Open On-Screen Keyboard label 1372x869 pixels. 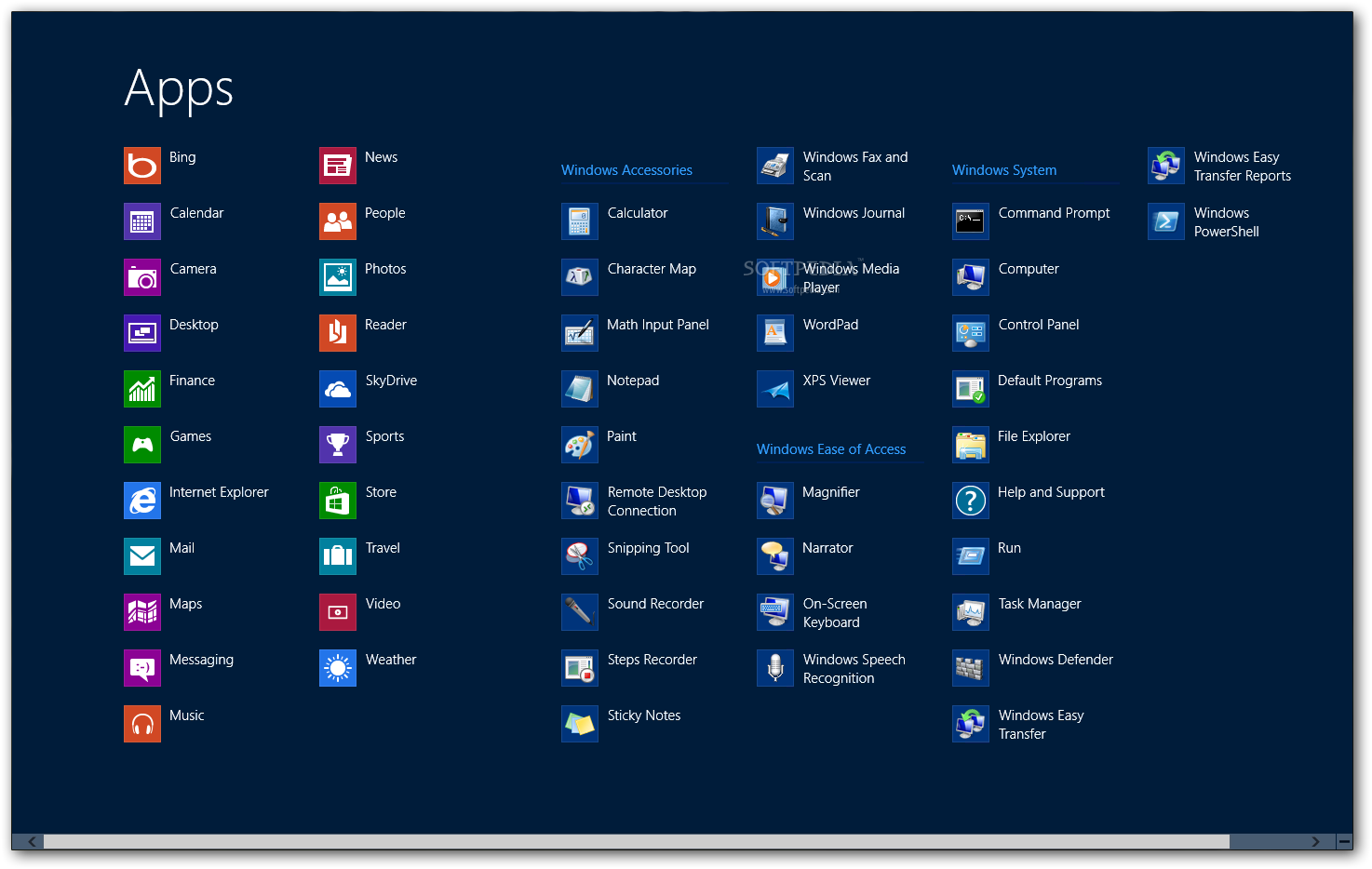click(835, 613)
